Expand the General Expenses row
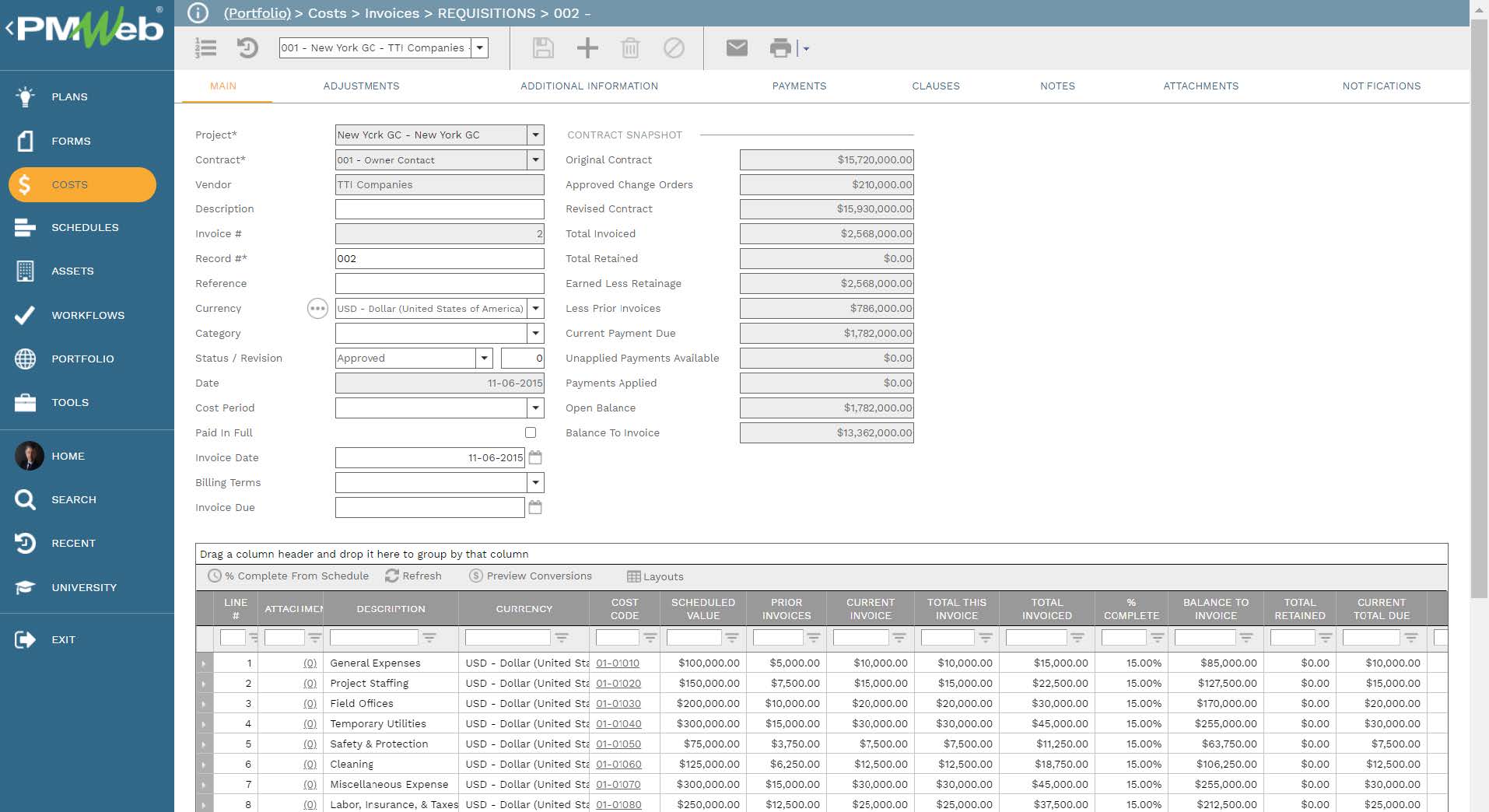Screen dimensions: 1489x812 pos(204,663)
